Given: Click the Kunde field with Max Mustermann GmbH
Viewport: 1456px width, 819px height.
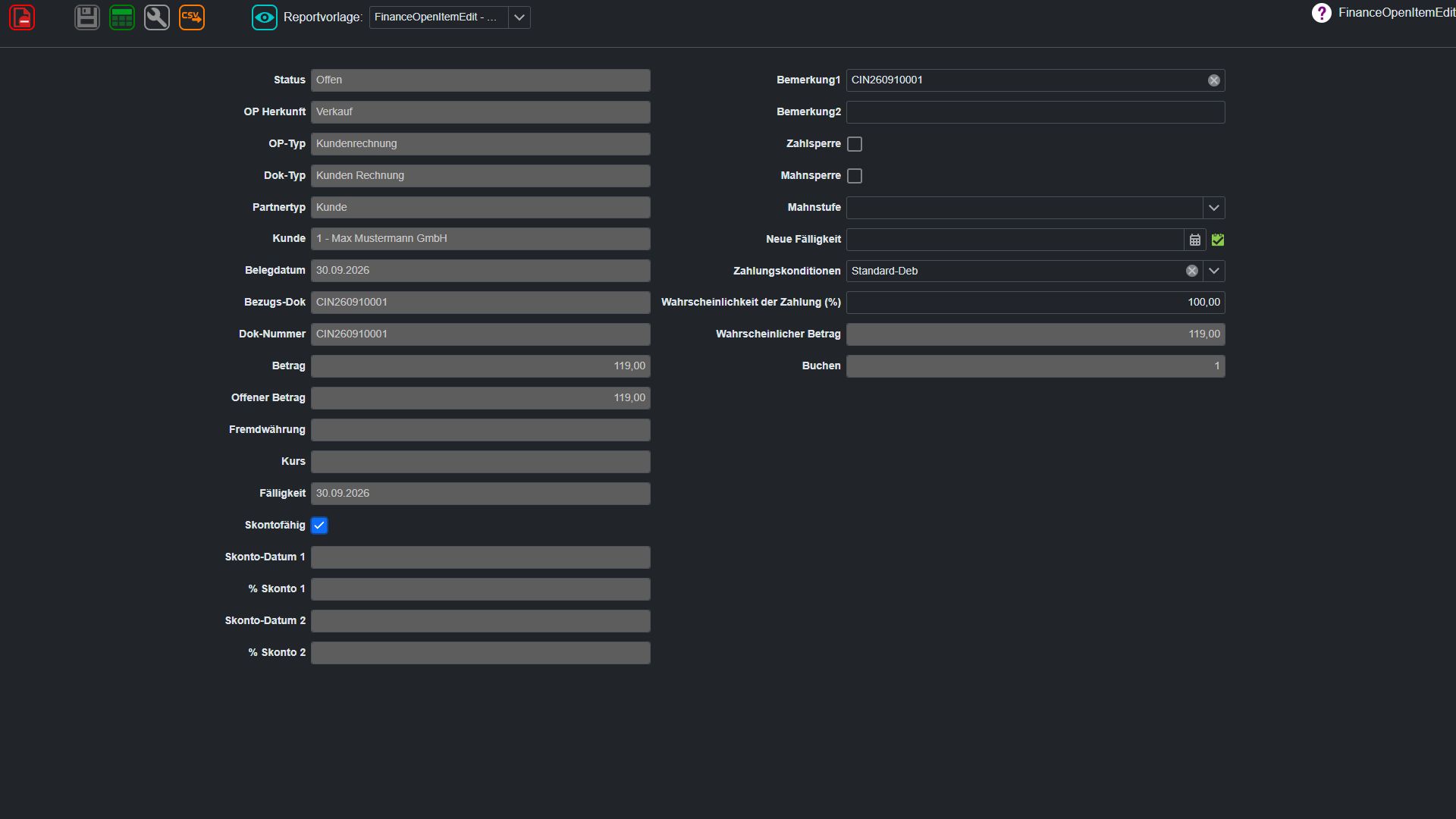Looking at the screenshot, I should 481,239.
